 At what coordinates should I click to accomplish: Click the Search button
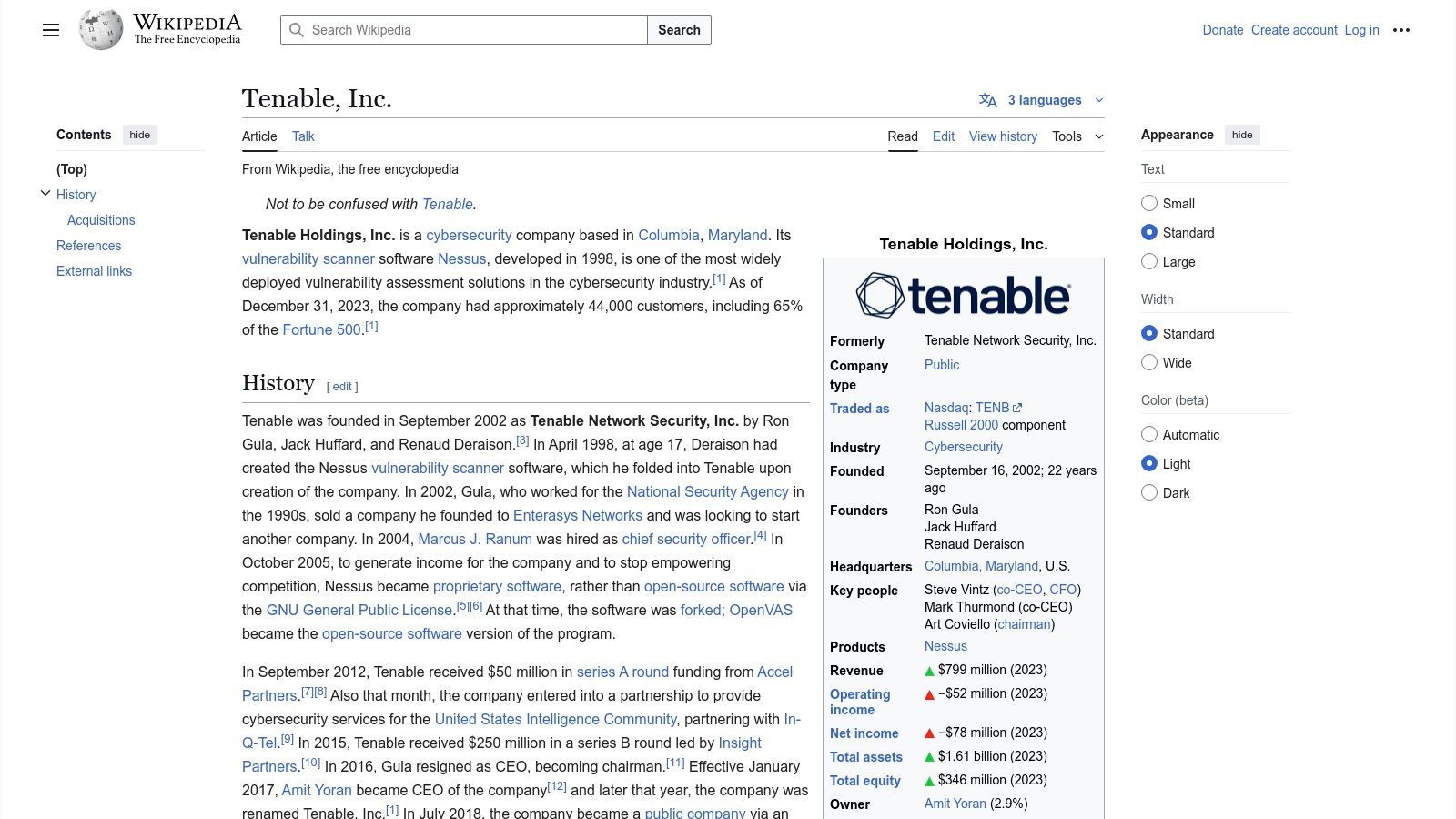[678, 30]
